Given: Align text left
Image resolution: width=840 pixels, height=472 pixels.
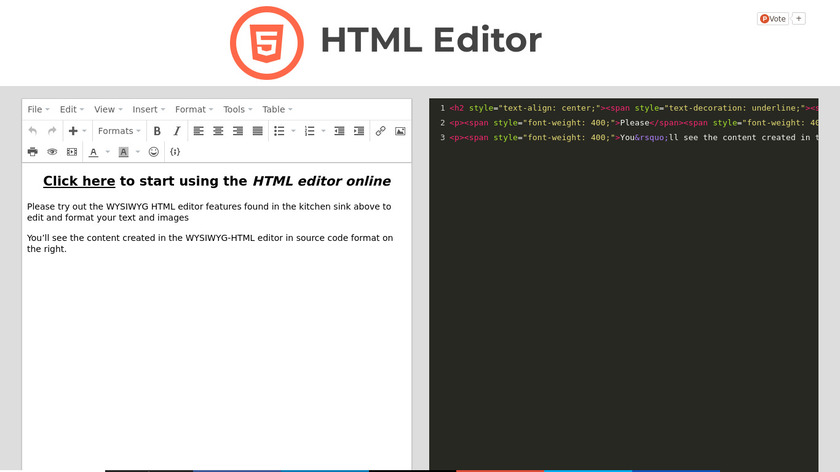Looking at the screenshot, I should point(198,131).
